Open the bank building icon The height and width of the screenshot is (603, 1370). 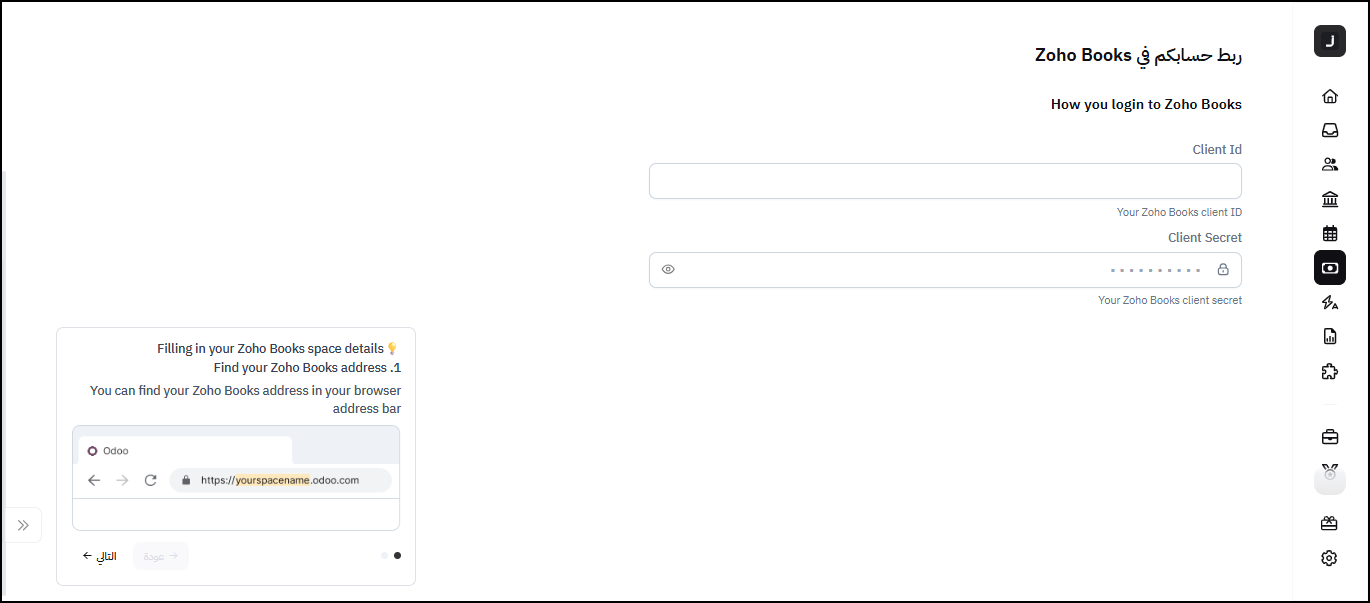pyautogui.click(x=1329, y=199)
